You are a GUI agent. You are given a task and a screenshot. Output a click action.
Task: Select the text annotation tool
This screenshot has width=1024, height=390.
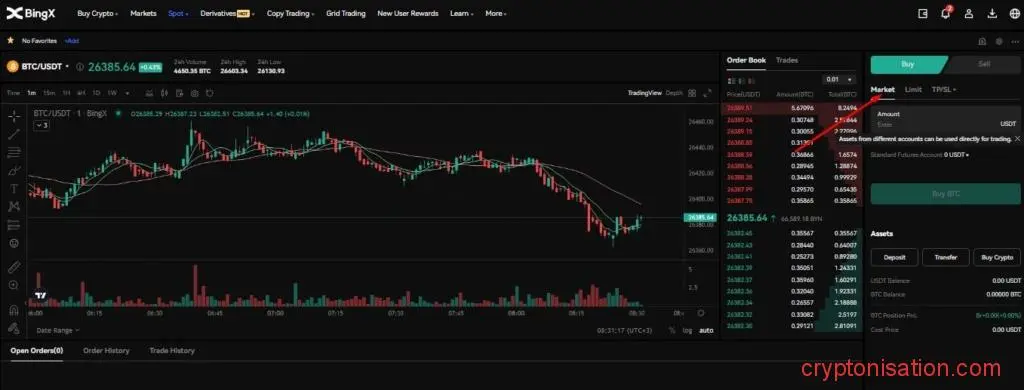click(14, 189)
